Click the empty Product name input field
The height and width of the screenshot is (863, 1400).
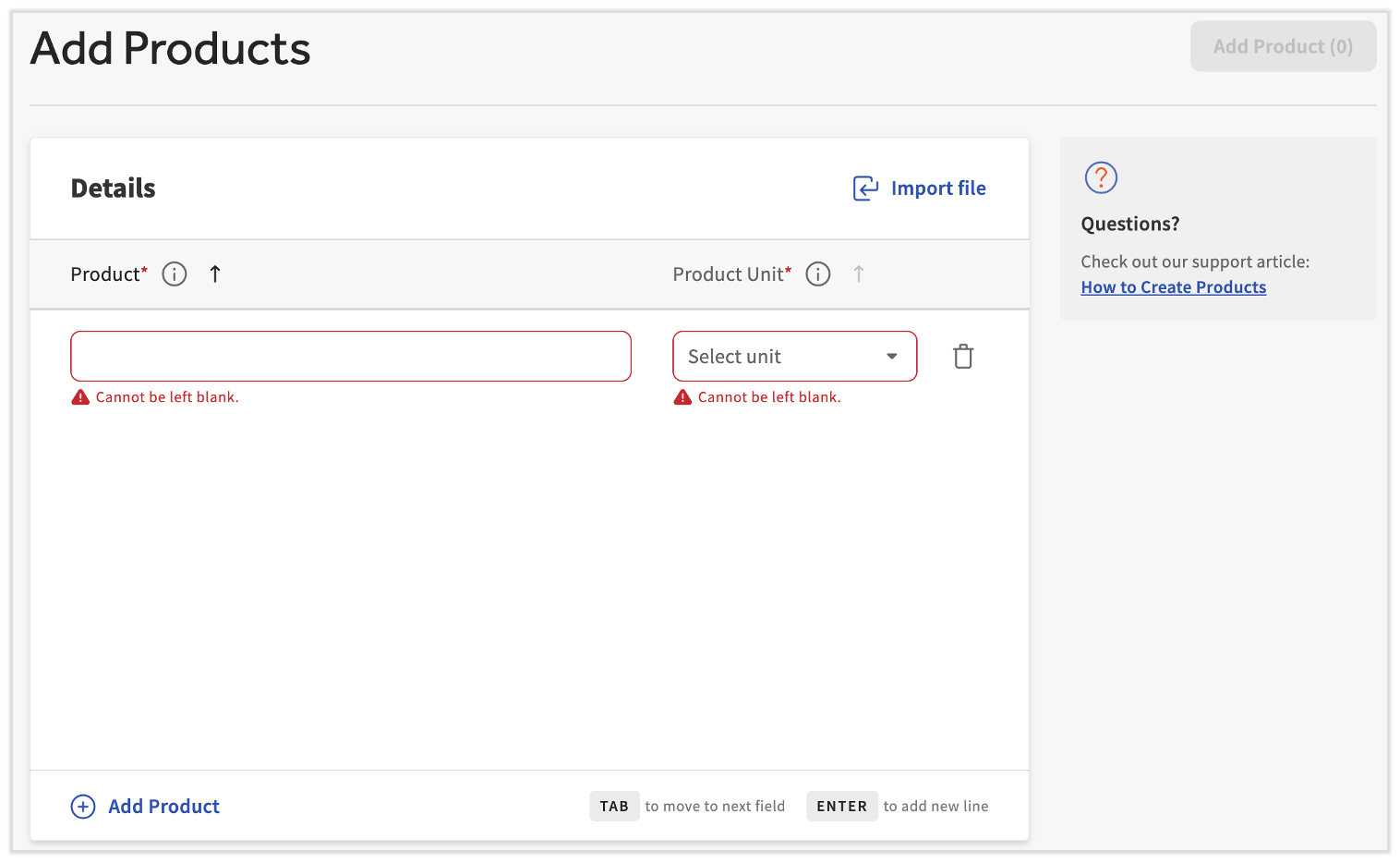[x=351, y=356]
